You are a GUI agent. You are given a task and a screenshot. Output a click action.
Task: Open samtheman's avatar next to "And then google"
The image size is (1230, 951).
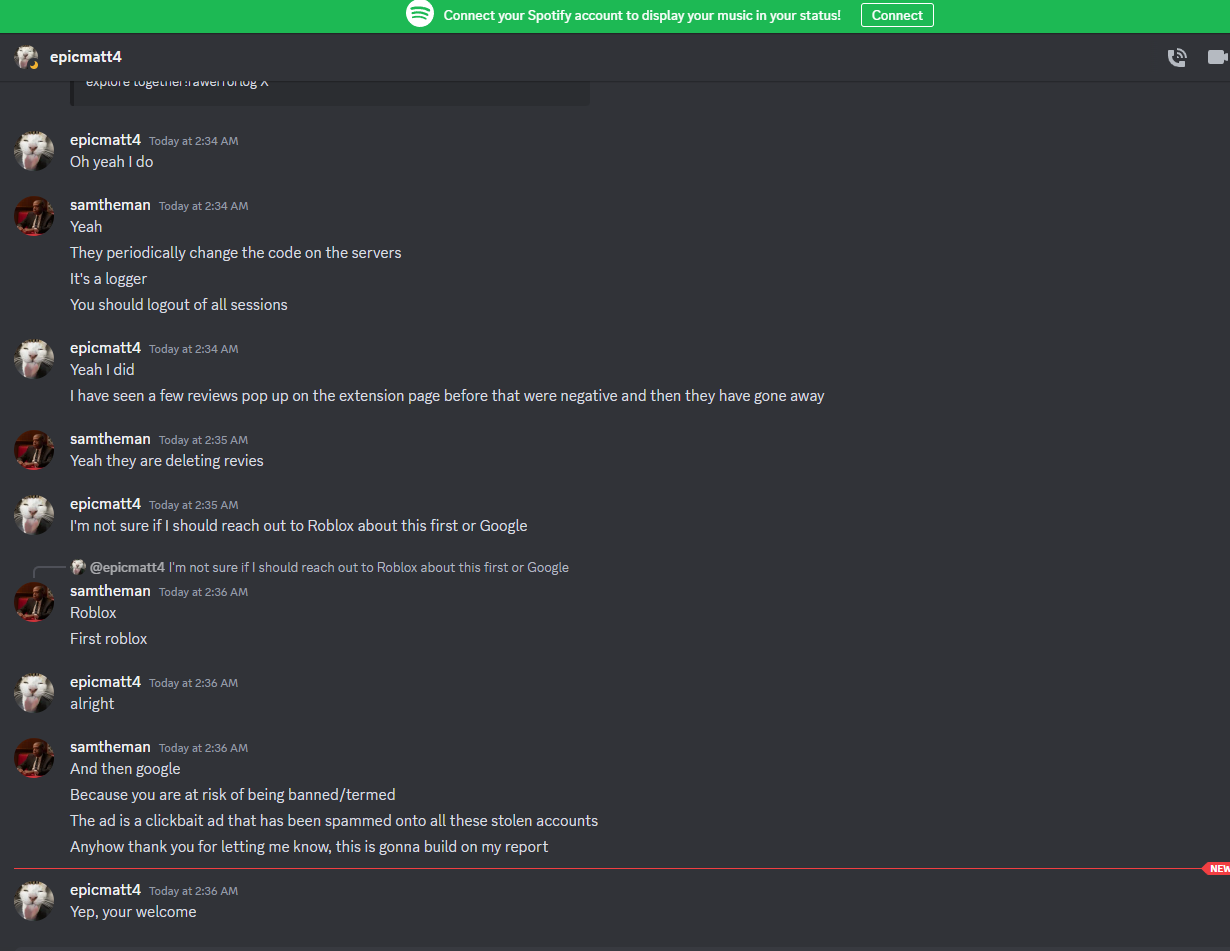point(34,758)
